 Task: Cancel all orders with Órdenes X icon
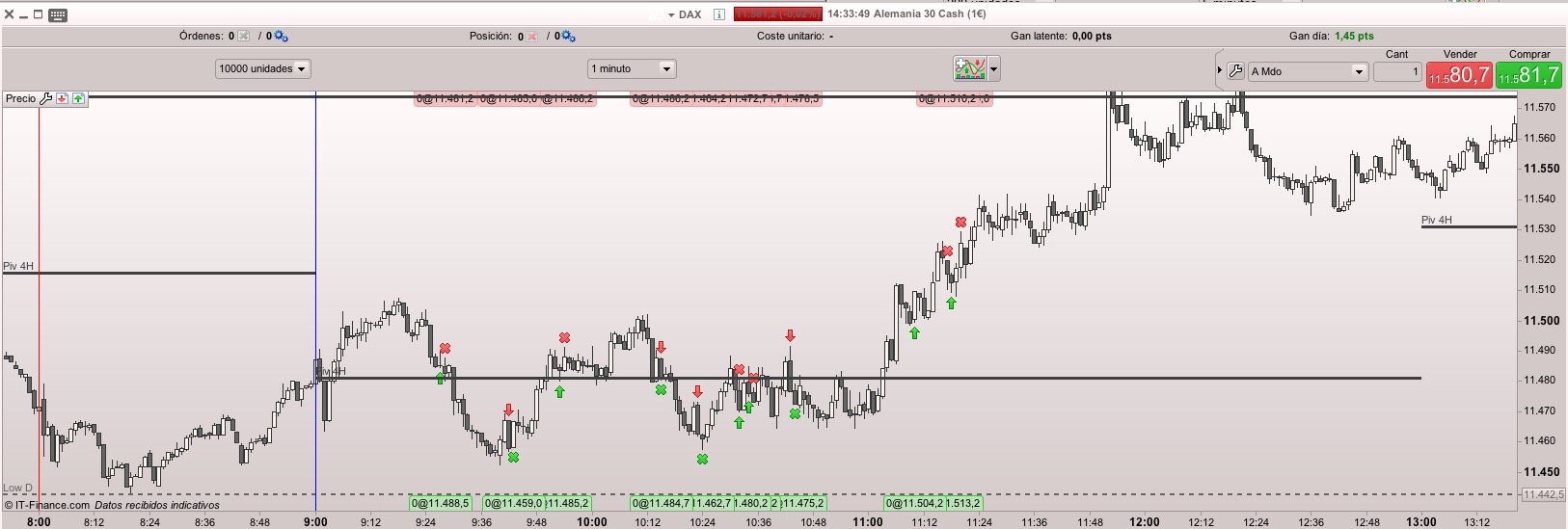click(x=244, y=37)
